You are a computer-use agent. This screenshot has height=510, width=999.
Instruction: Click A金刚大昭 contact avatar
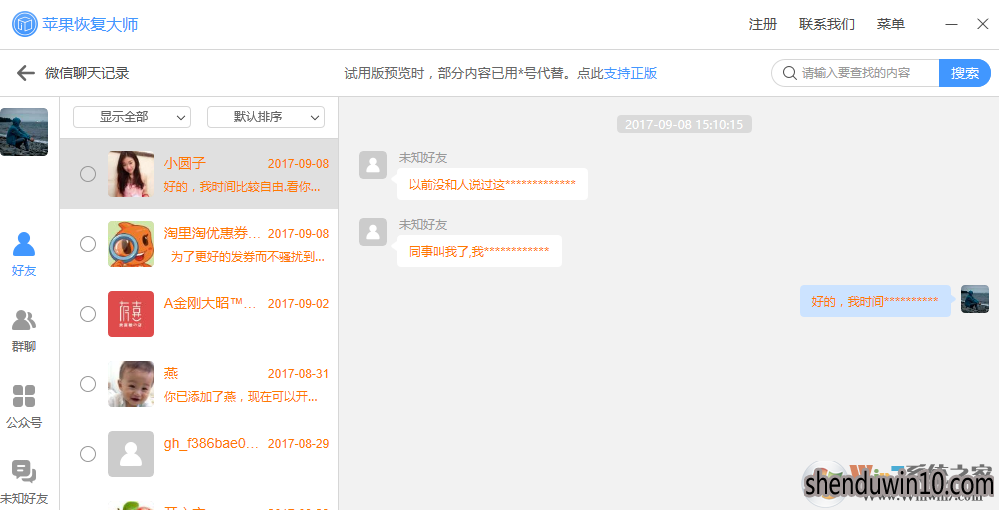click(131, 314)
